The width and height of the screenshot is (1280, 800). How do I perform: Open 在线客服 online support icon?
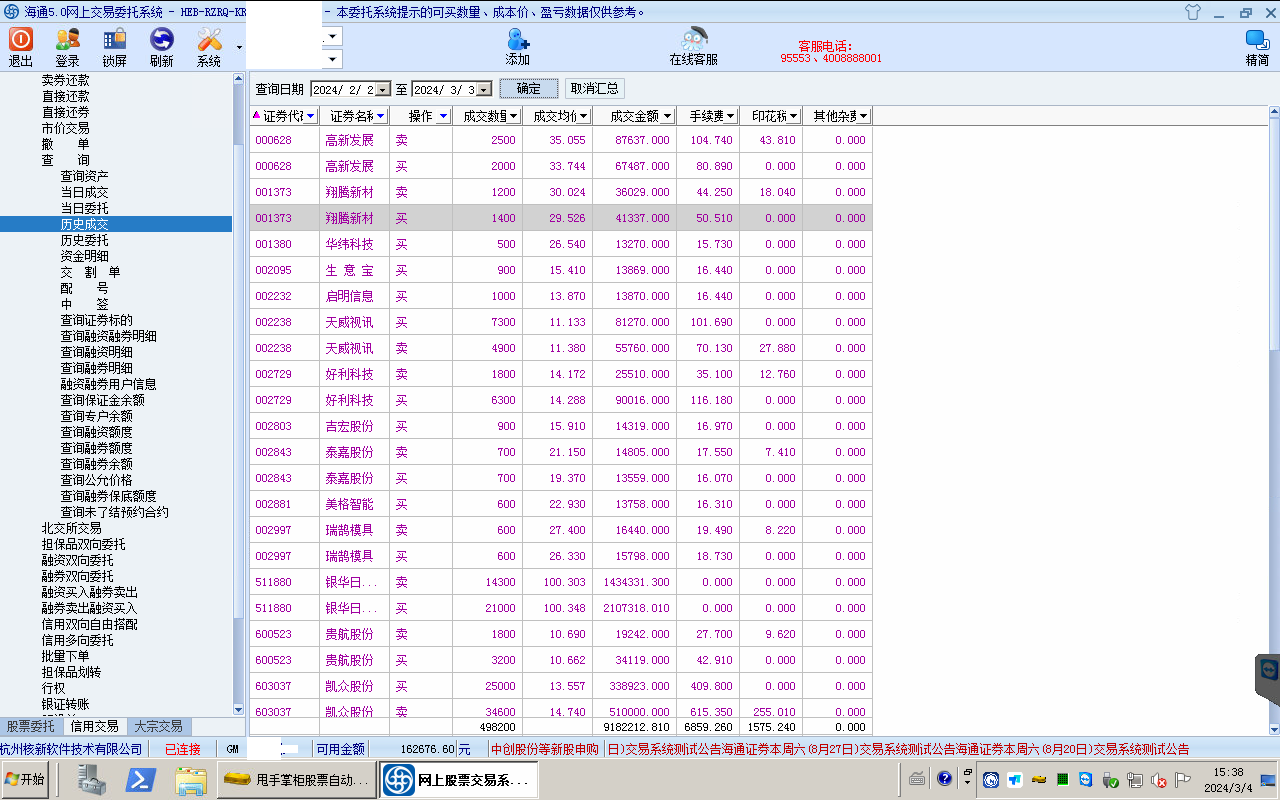693,40
